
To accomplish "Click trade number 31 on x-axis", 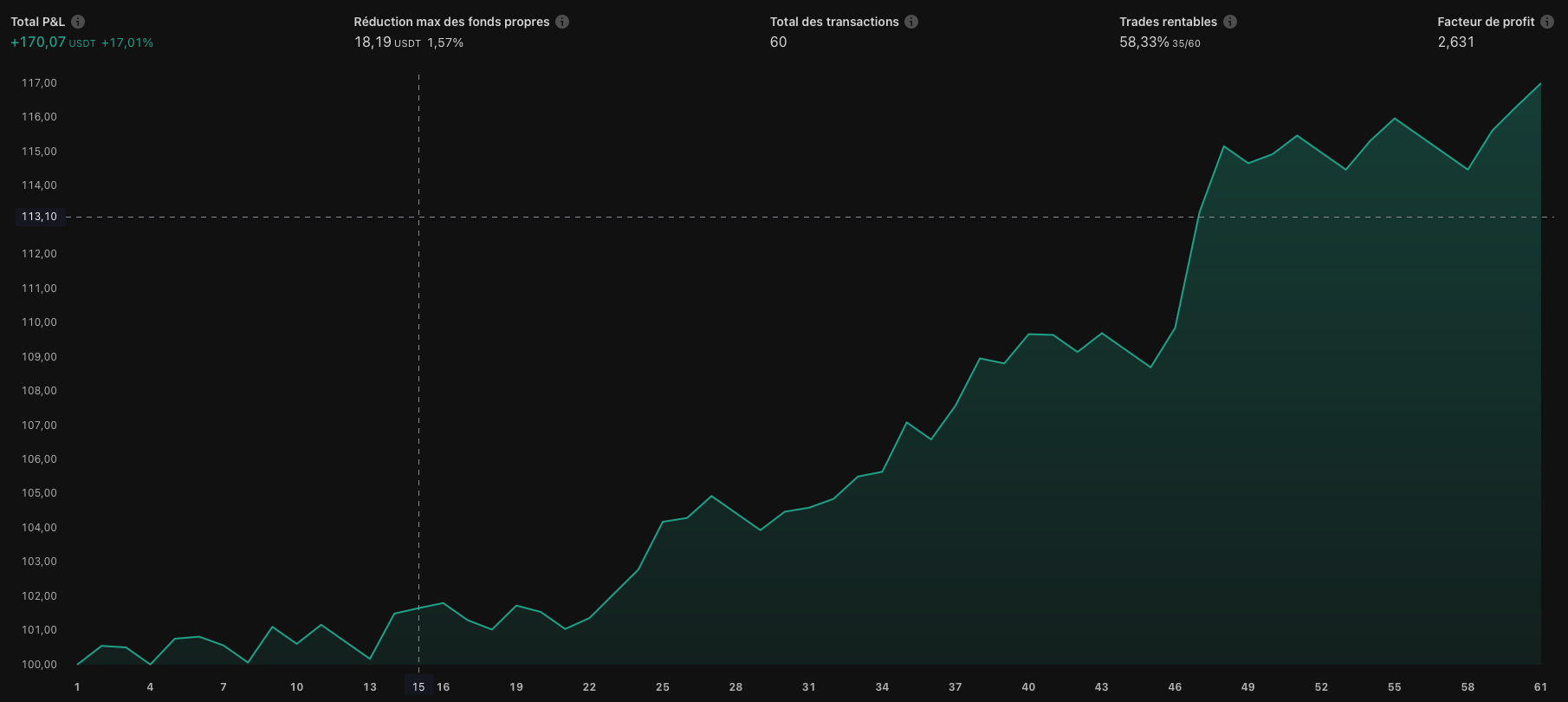I will [808, 686].
